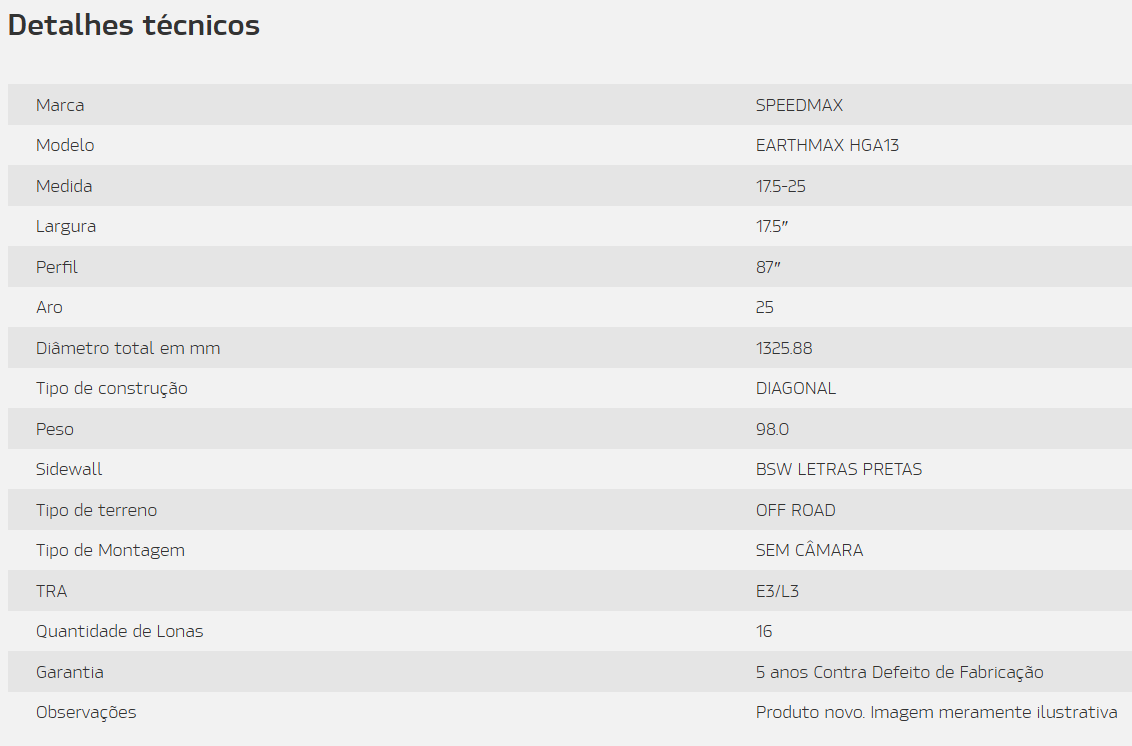Select the BSW LETRAS PRETAS sidewall text
Image resolution: width=1132 pixels, height=746 pixels.
click(839, 469)
